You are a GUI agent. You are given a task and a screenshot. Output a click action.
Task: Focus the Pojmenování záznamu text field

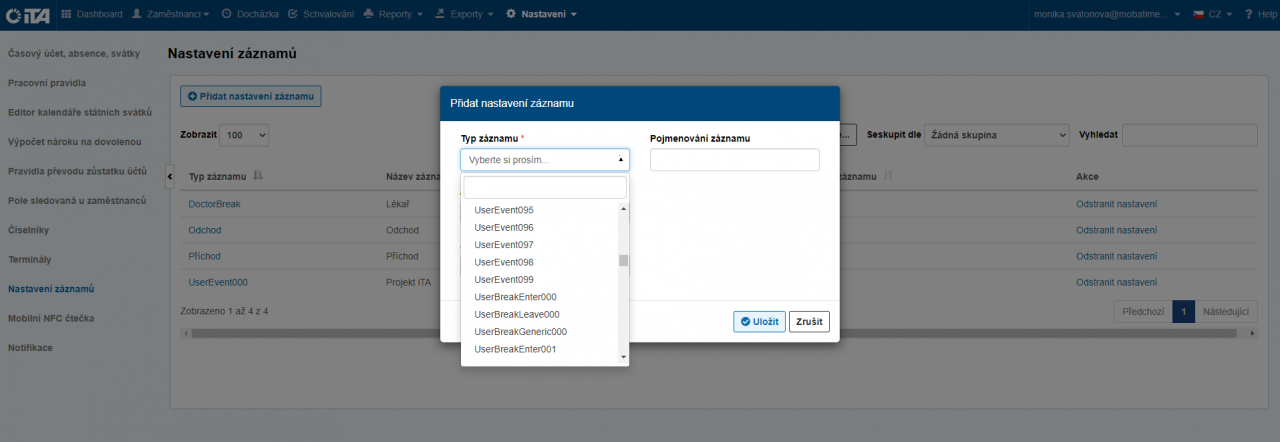[734, 160]
